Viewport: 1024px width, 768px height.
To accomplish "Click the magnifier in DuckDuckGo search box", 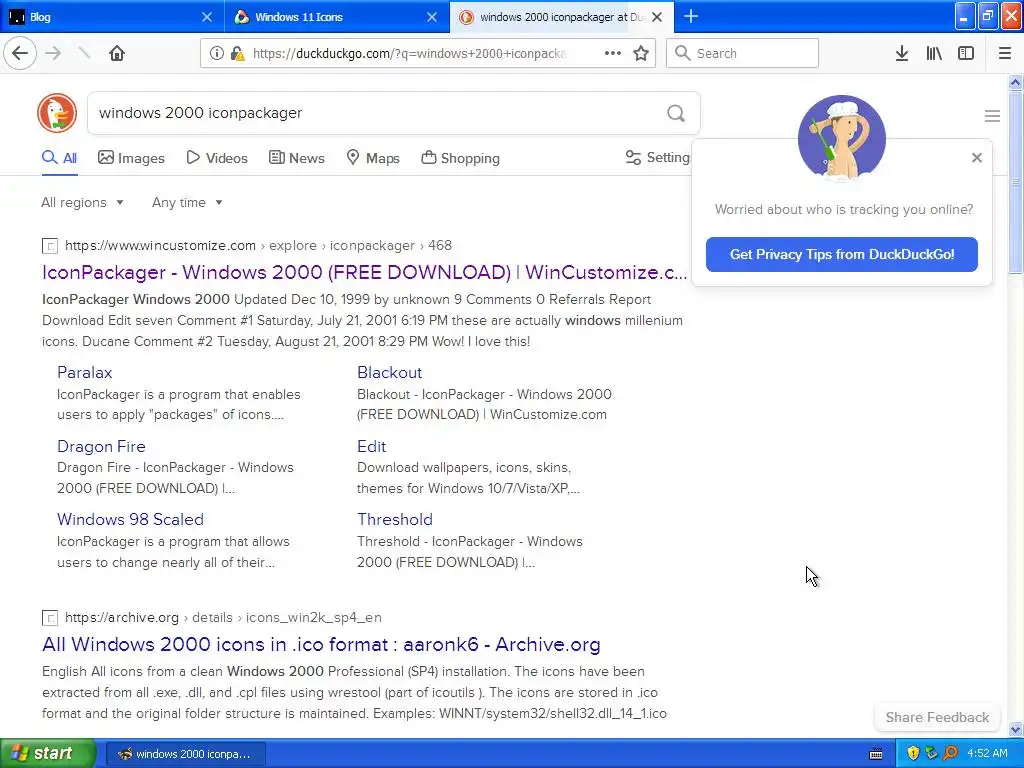I will 676,113.
